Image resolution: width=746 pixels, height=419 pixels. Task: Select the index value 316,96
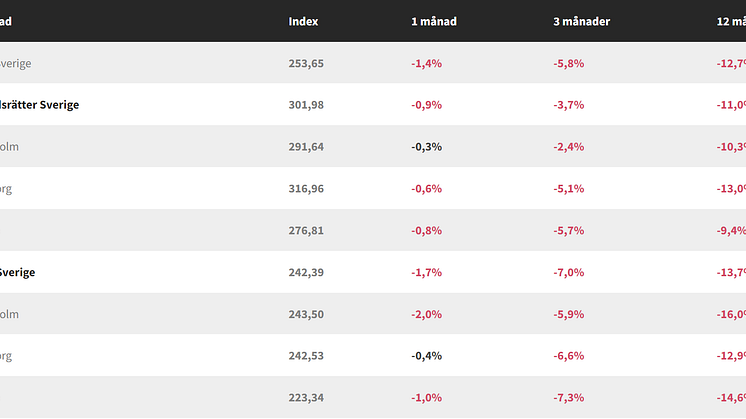[x=306, y=188]
